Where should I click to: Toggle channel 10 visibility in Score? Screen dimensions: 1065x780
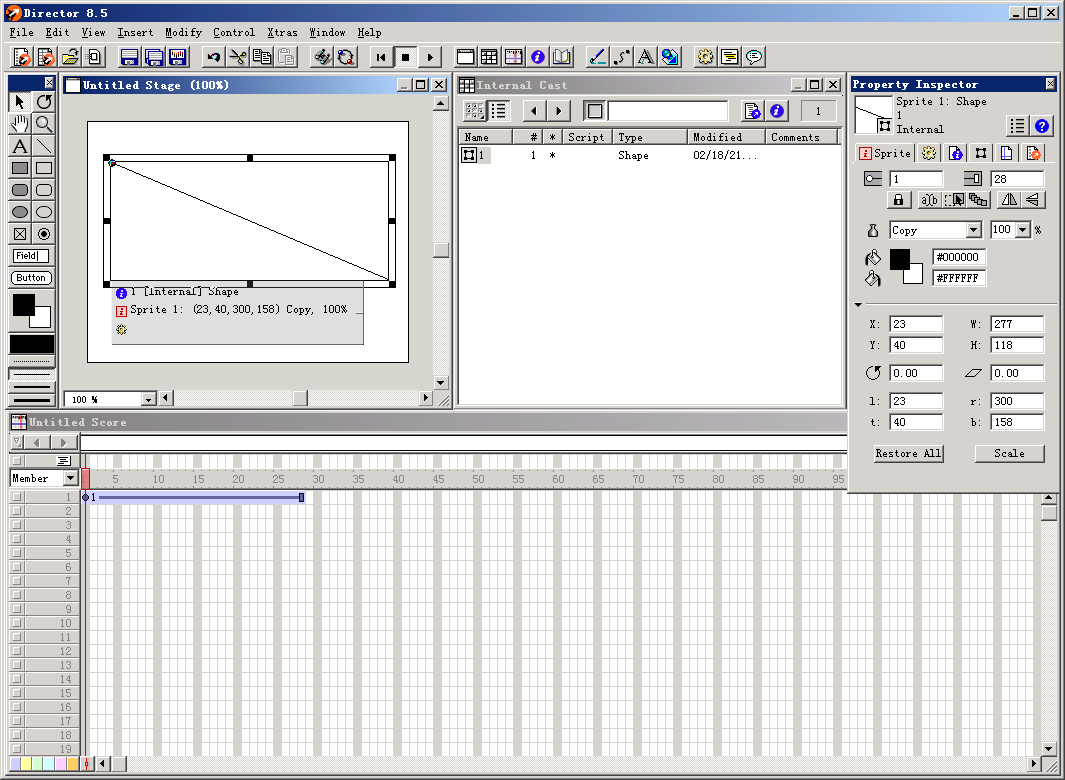click(16, 623)
